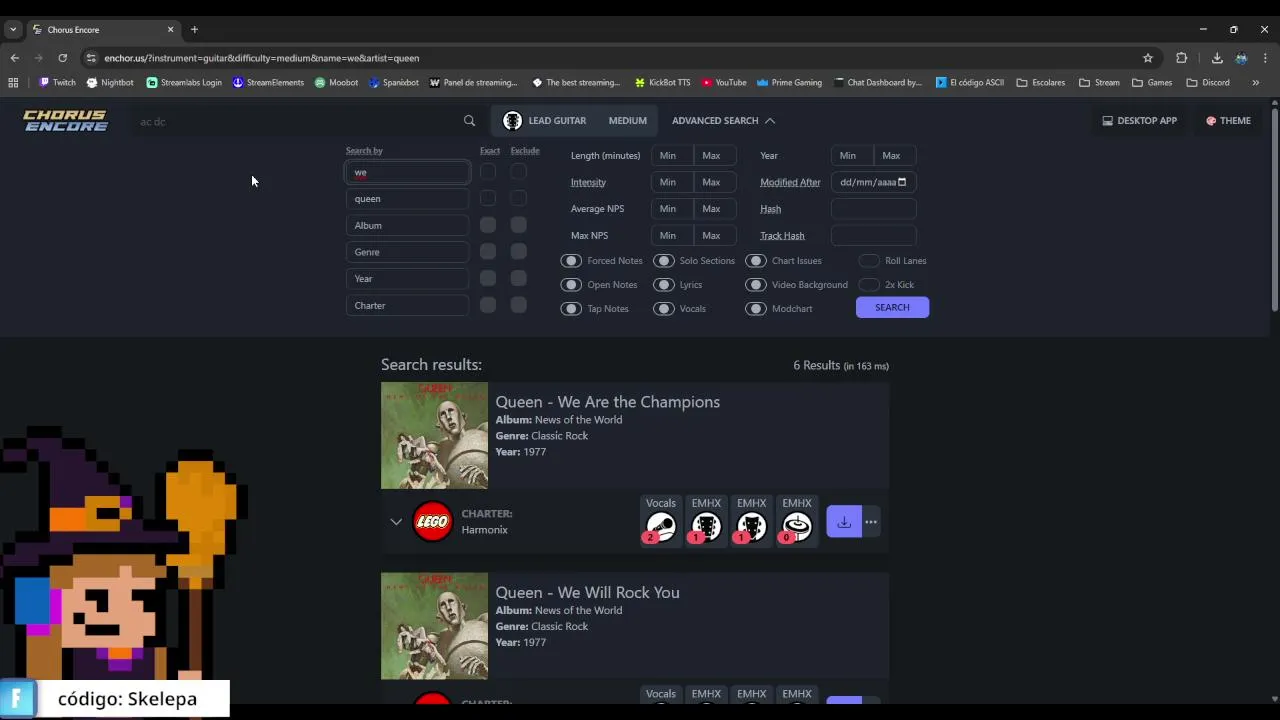Open the bookmarks apps grid icon

[x=13, y=83]
